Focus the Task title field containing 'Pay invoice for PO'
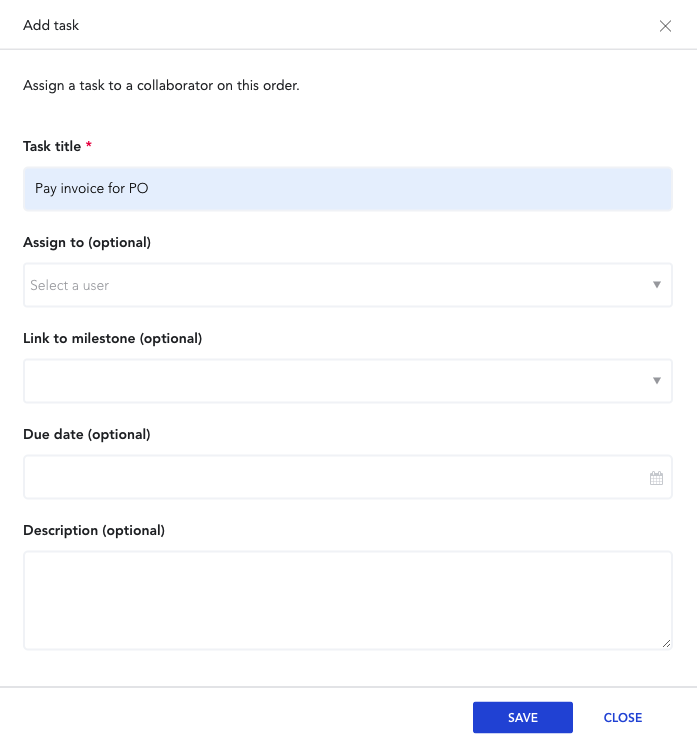This screenshot has height=746, width=697. coord(348,189)
